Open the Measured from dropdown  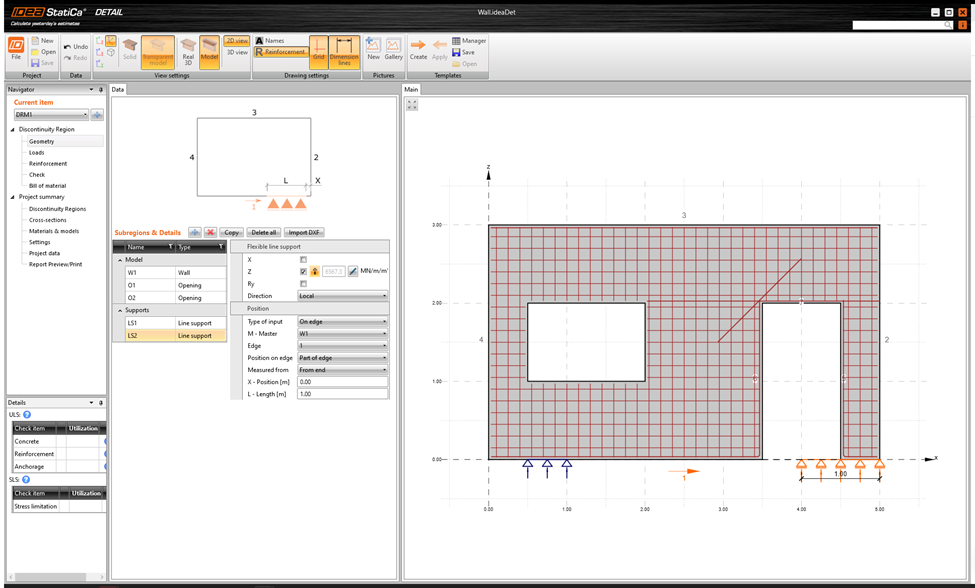(x=342, y=370)
